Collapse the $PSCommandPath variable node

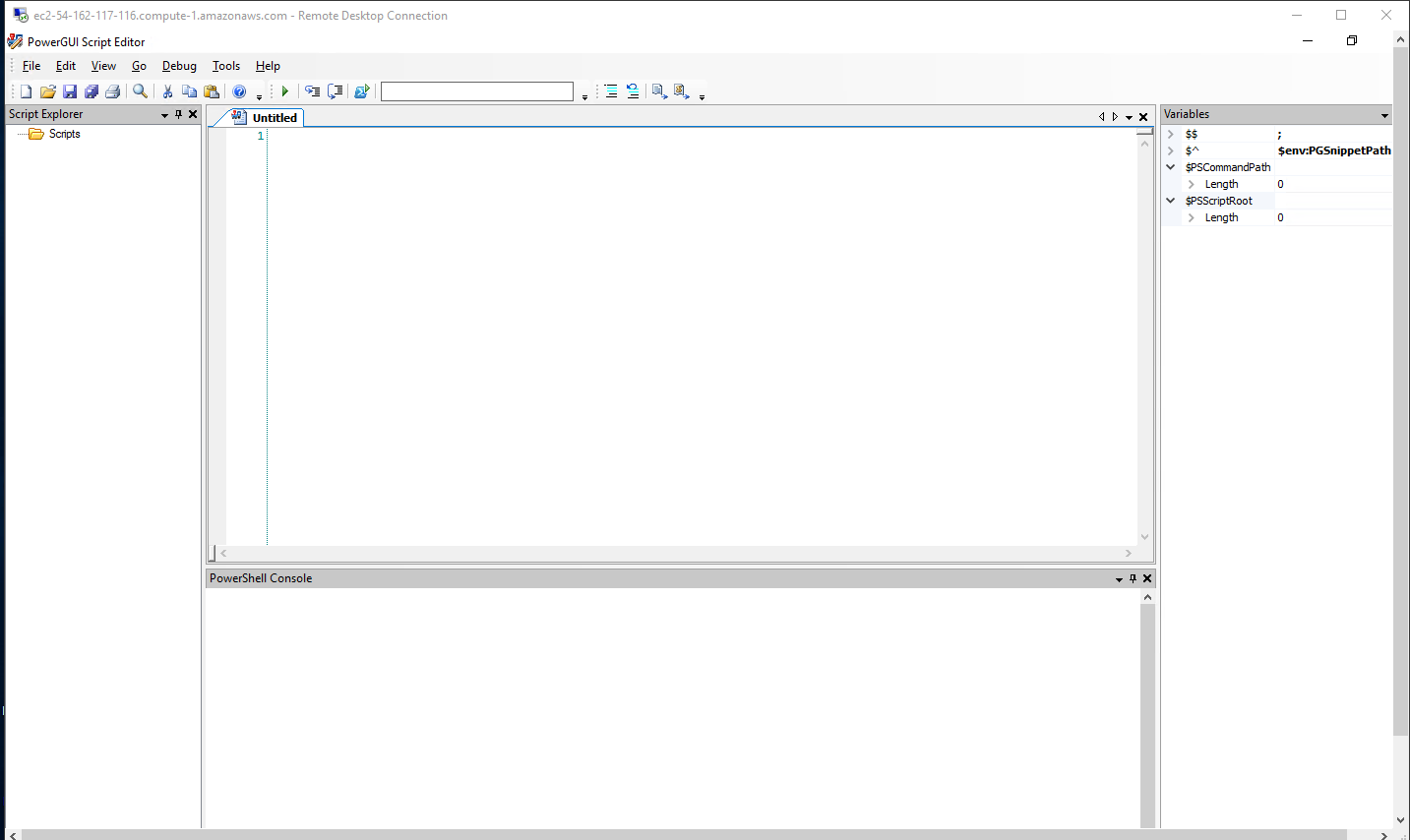tap(1171, 167)
